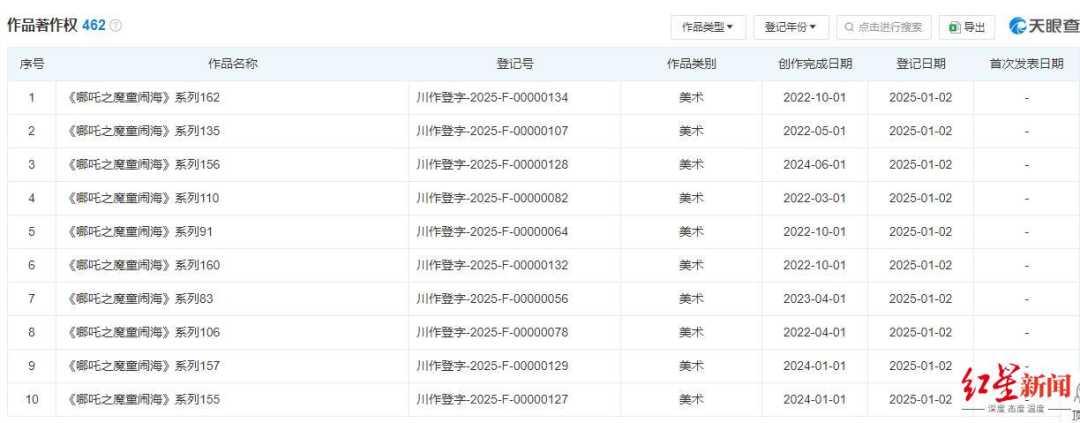Open the 登记年份 dropdown filter
This screenshot has width=1080, height=423.
tap(791, 28)
